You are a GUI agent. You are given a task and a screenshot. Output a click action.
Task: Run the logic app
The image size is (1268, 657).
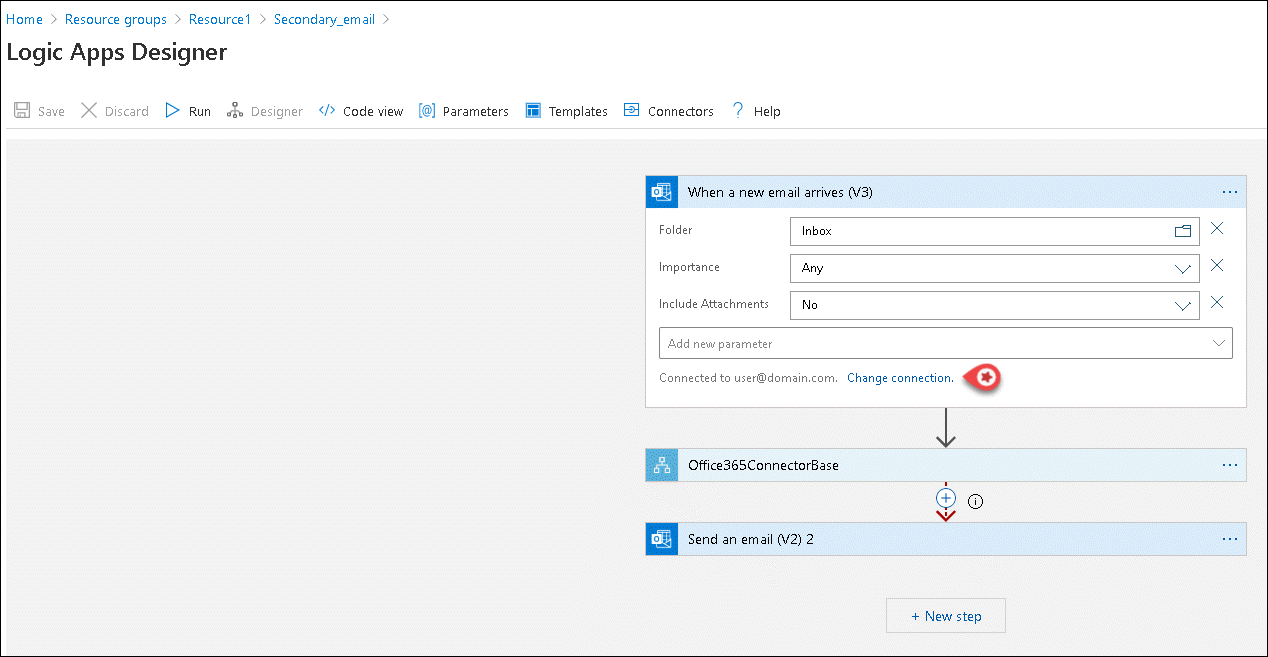[188, 111]
